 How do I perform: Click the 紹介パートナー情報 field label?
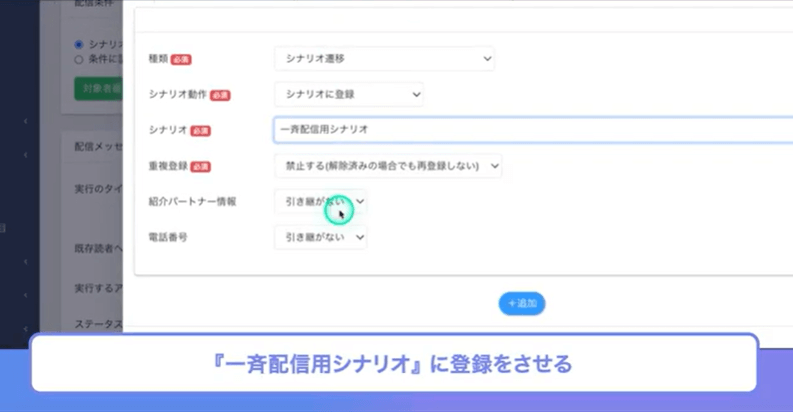192,201
